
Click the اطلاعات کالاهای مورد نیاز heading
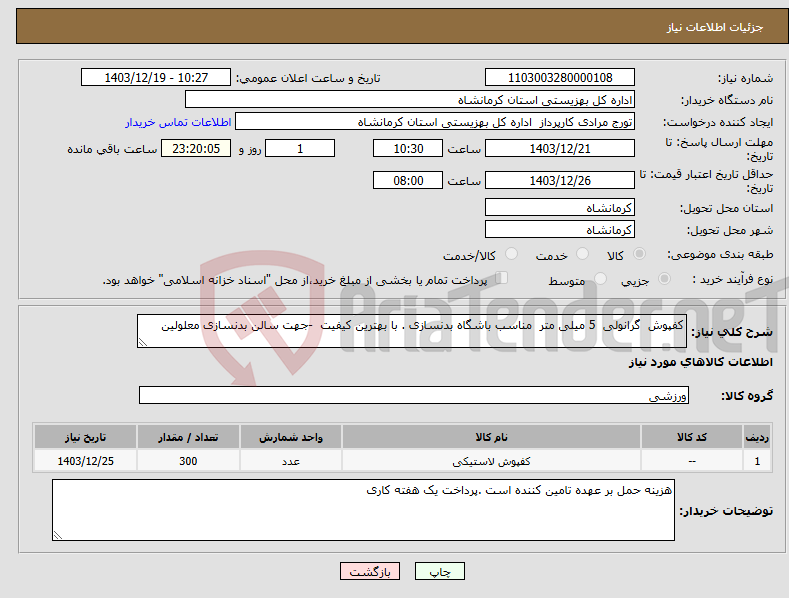click(x=700, y=362)
